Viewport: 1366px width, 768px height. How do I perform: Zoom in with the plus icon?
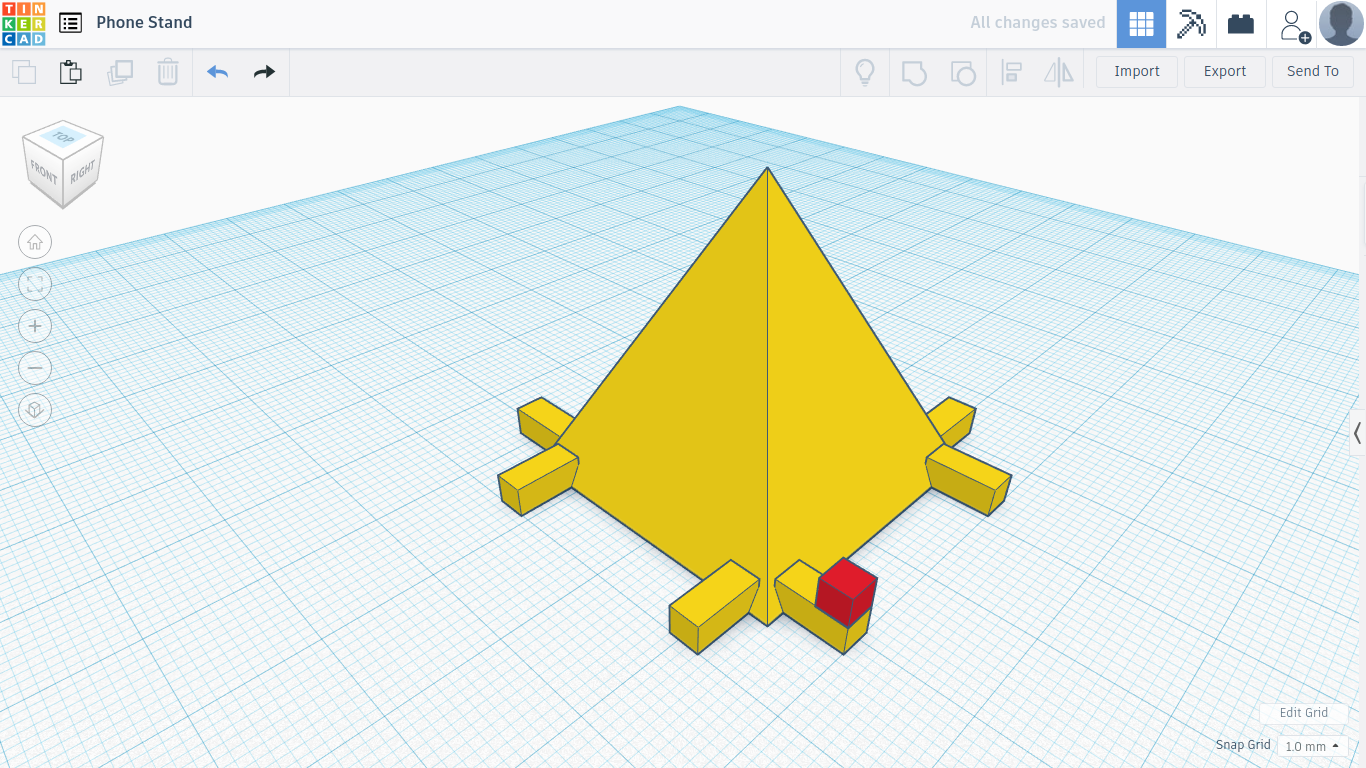click(35, 326)
